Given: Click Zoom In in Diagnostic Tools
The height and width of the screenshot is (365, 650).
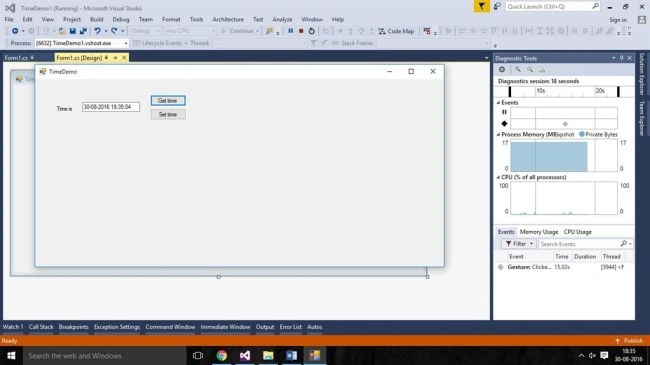Looking at the screenshot, I should (517, 70).
